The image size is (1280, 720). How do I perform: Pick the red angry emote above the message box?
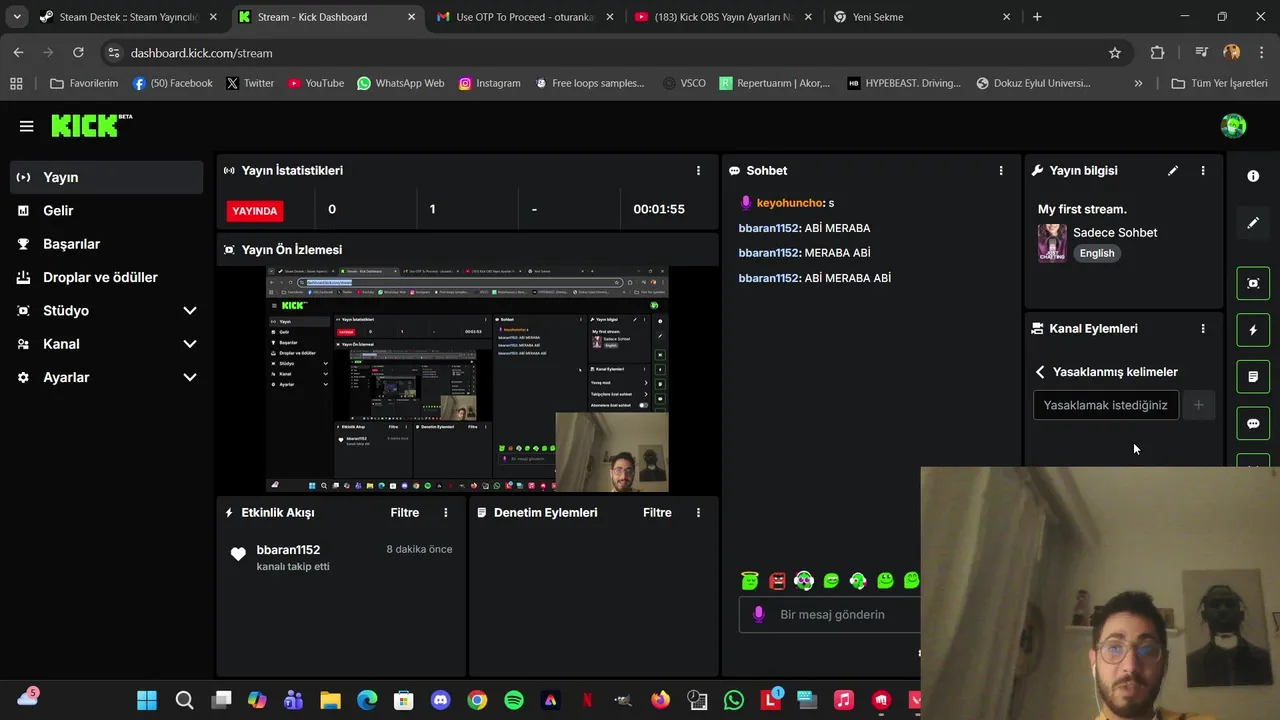pos(777,580)
